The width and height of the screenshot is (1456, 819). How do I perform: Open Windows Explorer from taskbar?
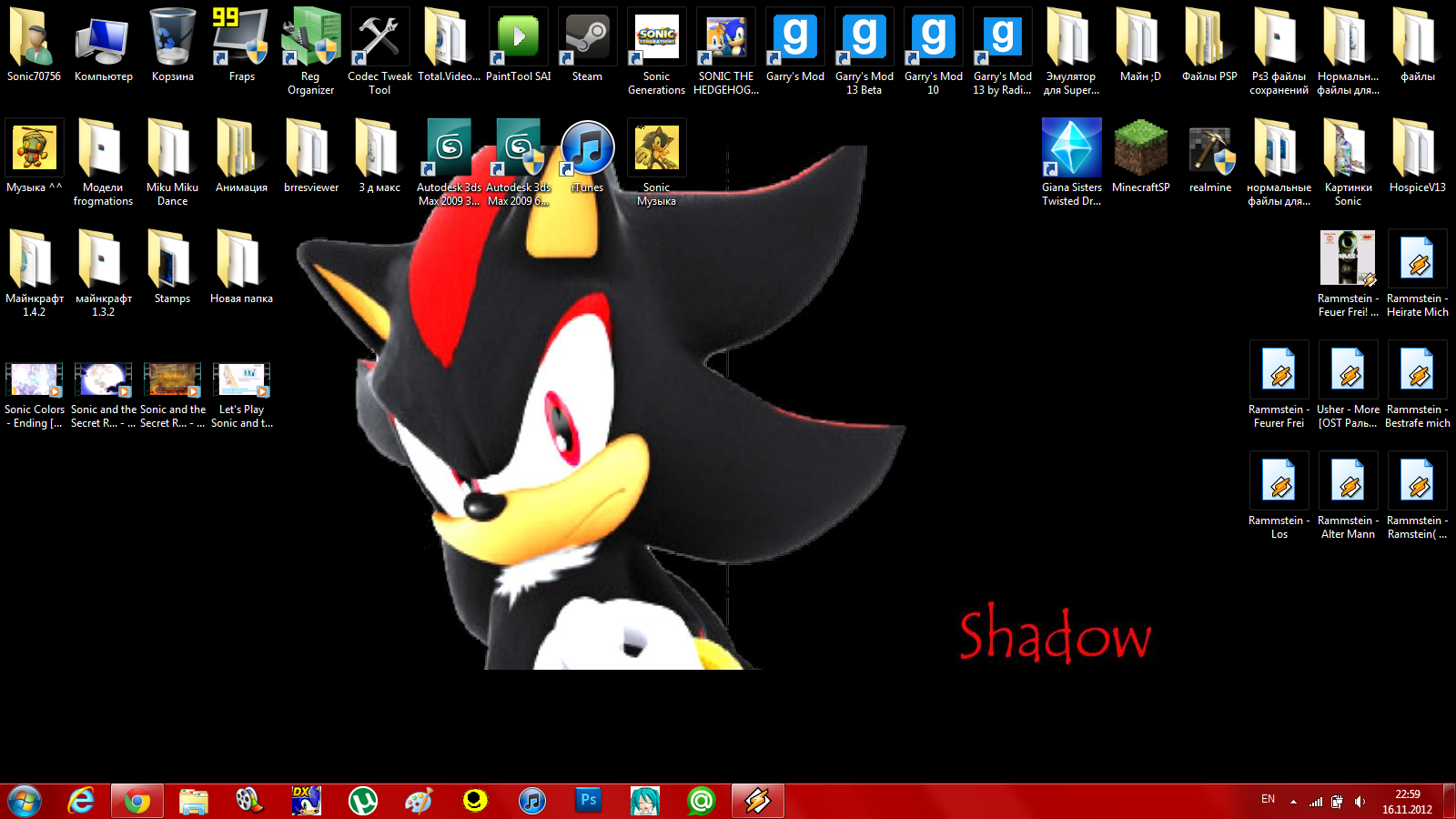(x=194, y=801)
